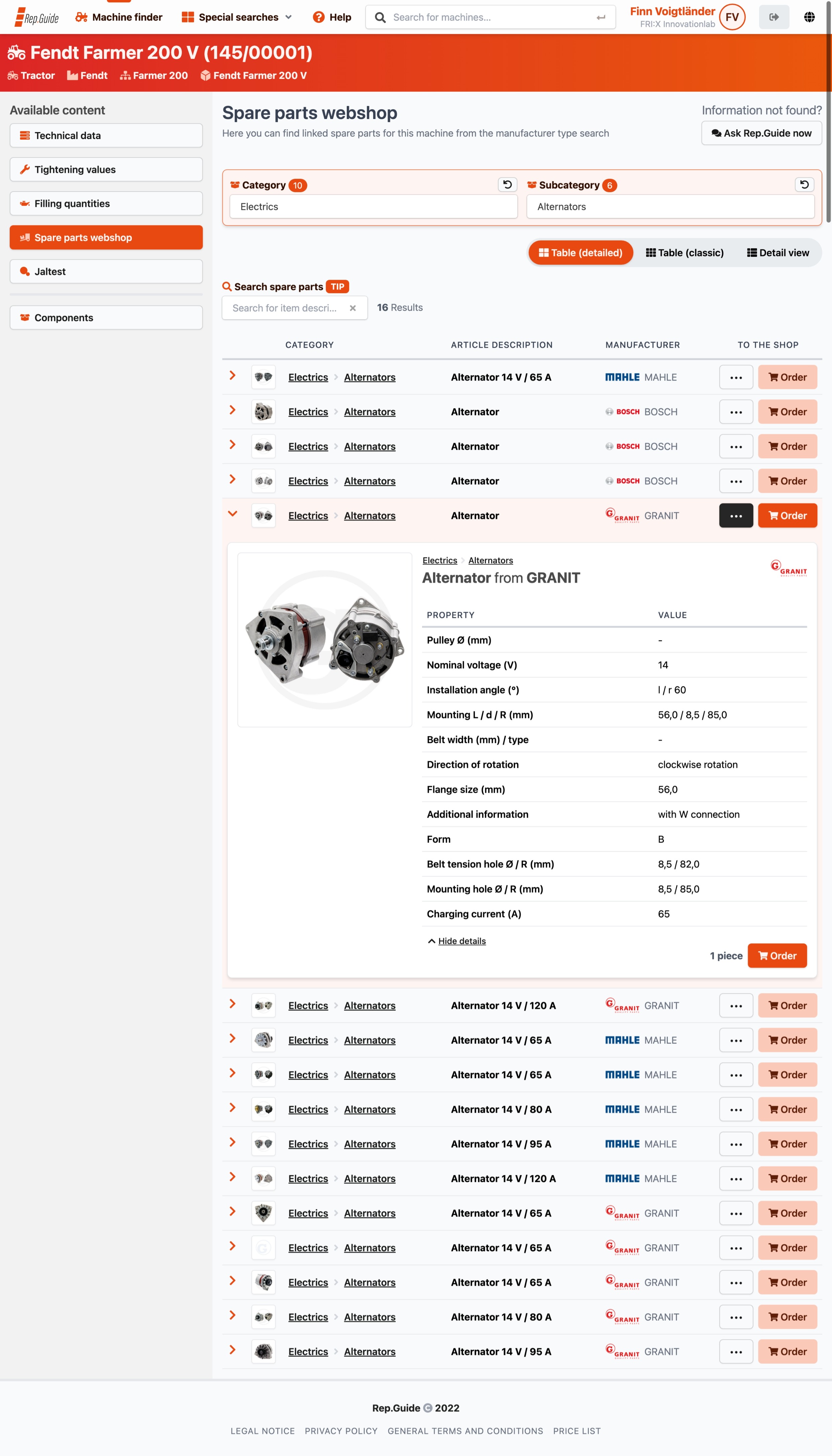Open more options for GRANIT Alternator 14 V / 95 A
The image size is (832, 1456).
coord(735,1351)
